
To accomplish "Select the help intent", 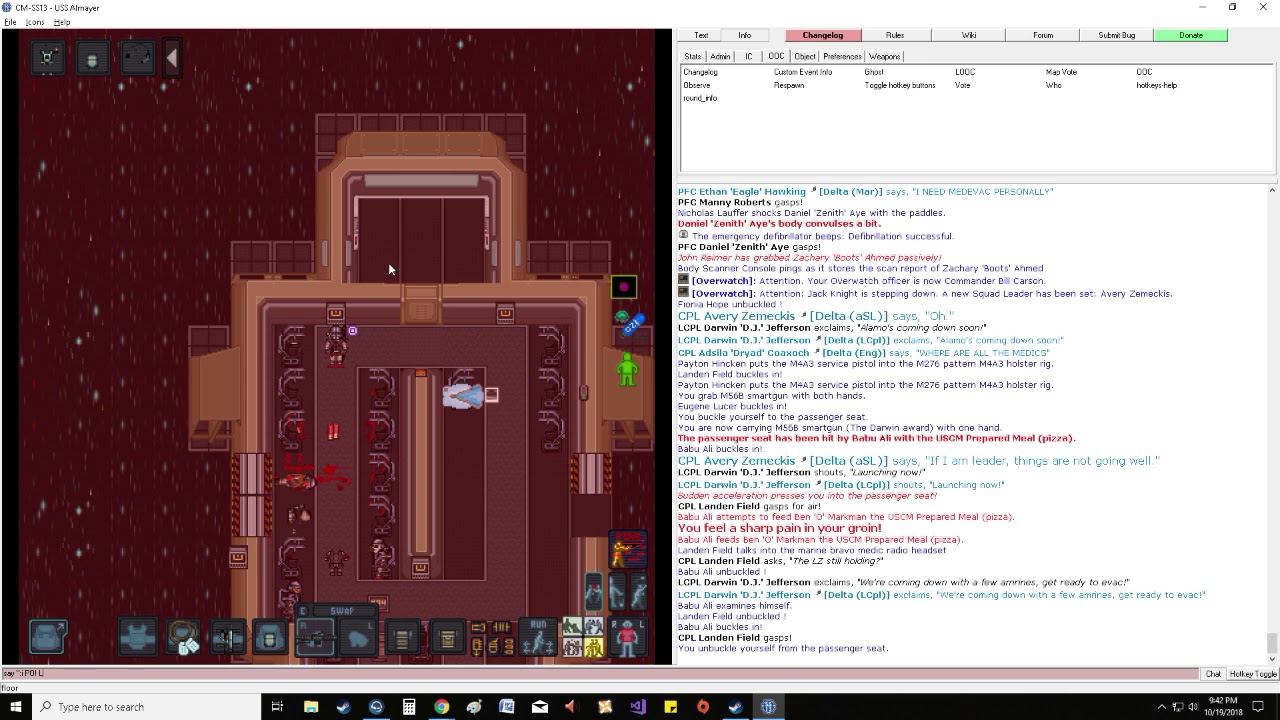I will 572,627.
